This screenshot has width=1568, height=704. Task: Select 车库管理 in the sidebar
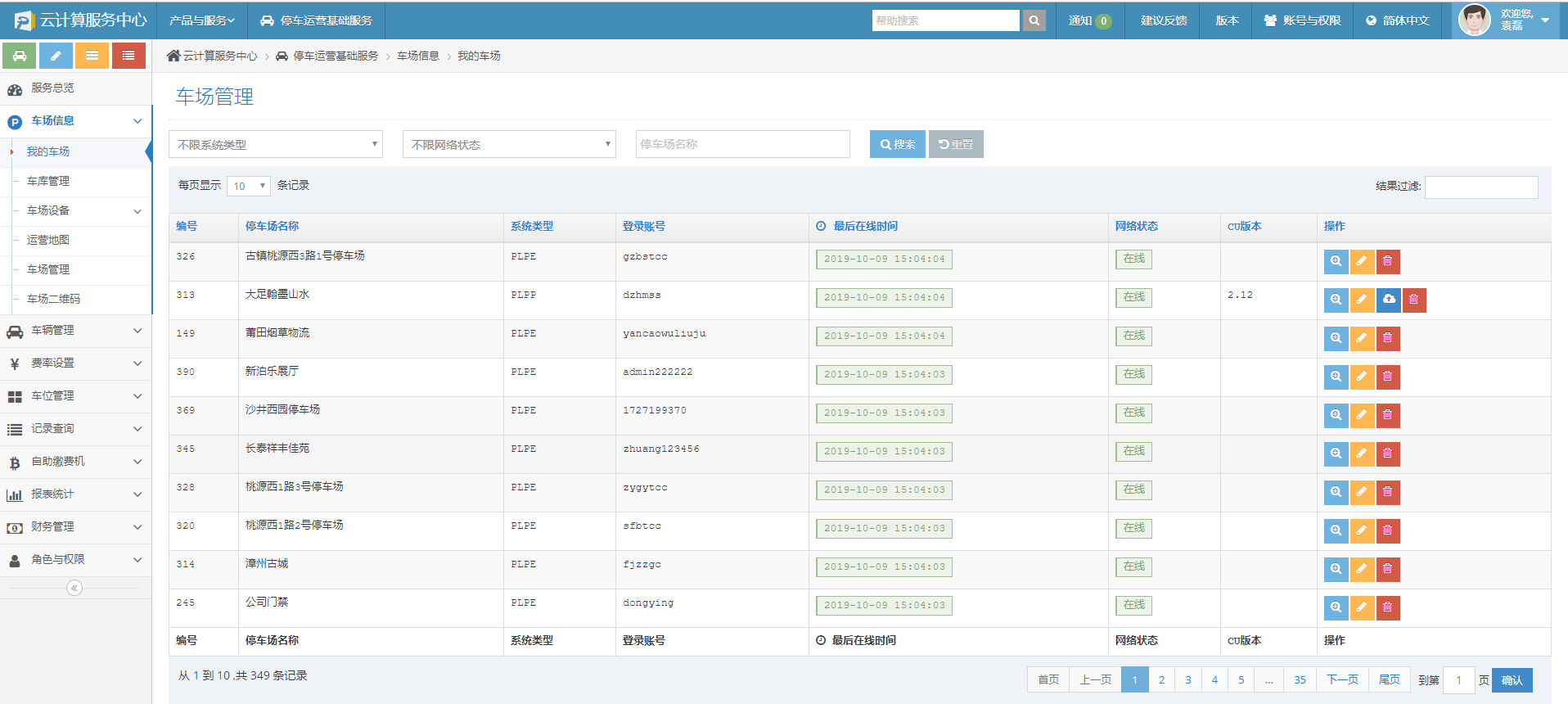[x=48, y=182]
